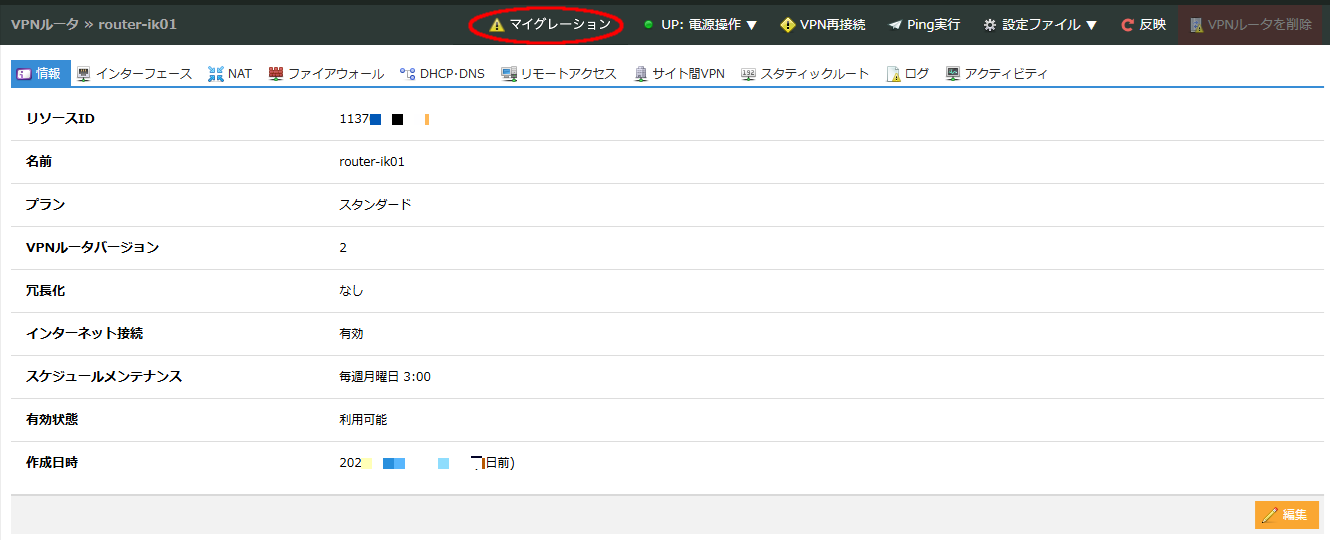1330x540 pixels.
Task: Click the DHCP·DNS network nodes icon
Action: (x=407, y=74)
